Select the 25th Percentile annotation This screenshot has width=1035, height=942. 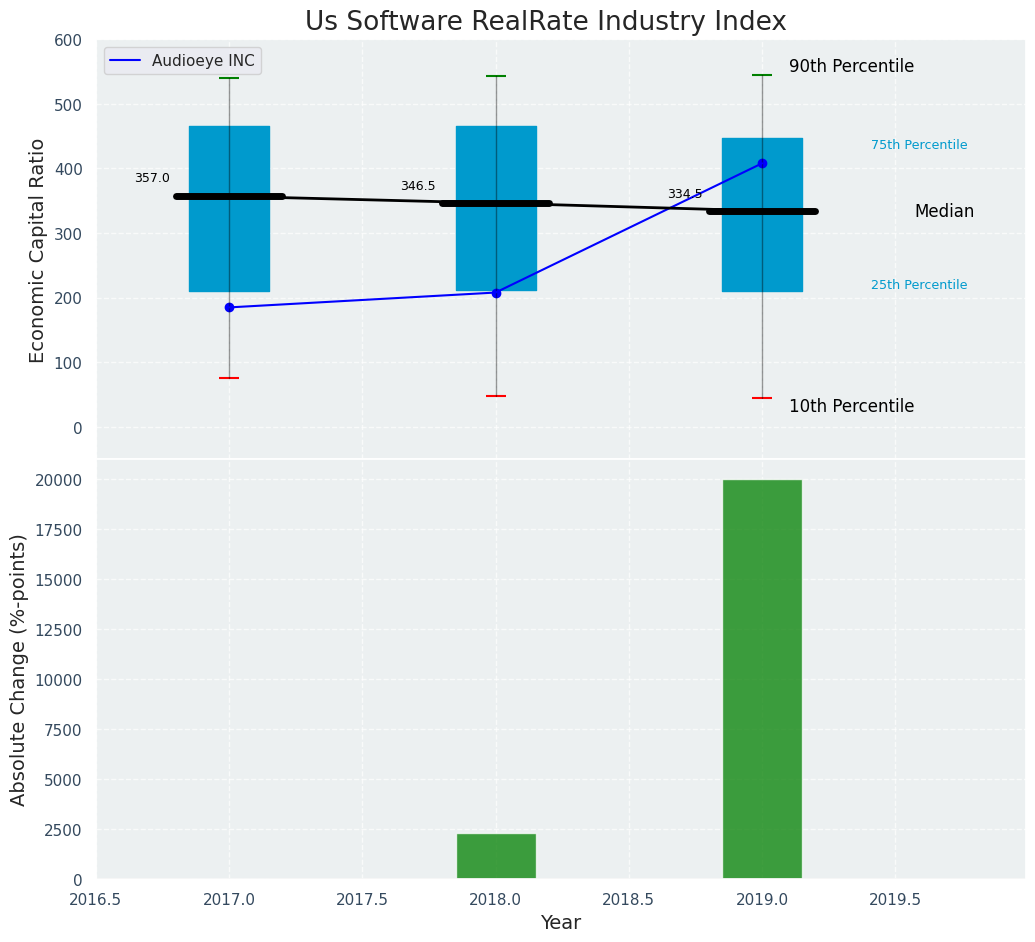click(x=919, y=285)
